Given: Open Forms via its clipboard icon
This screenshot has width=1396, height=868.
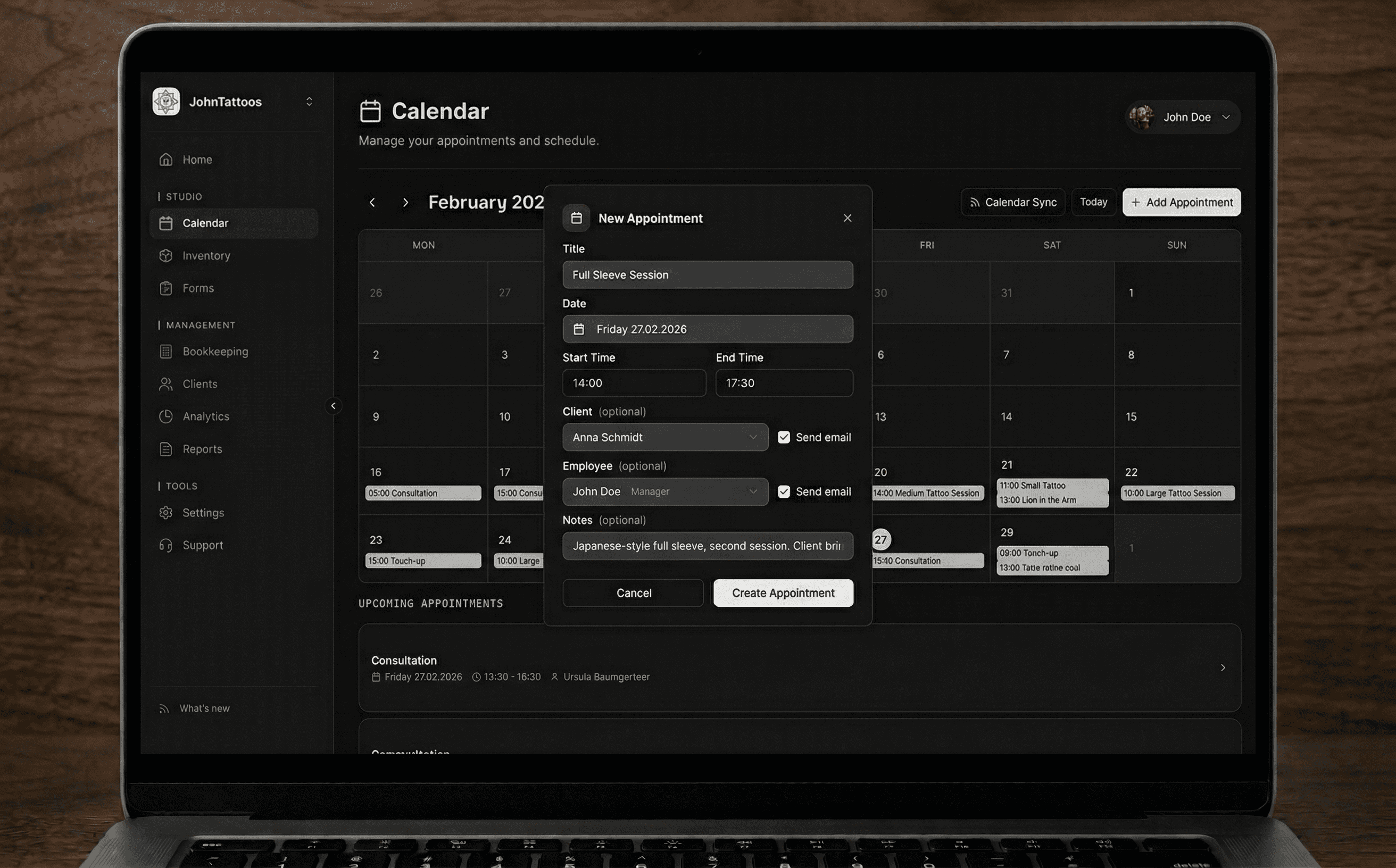Looking at the screenshot, I should [166, 288].
